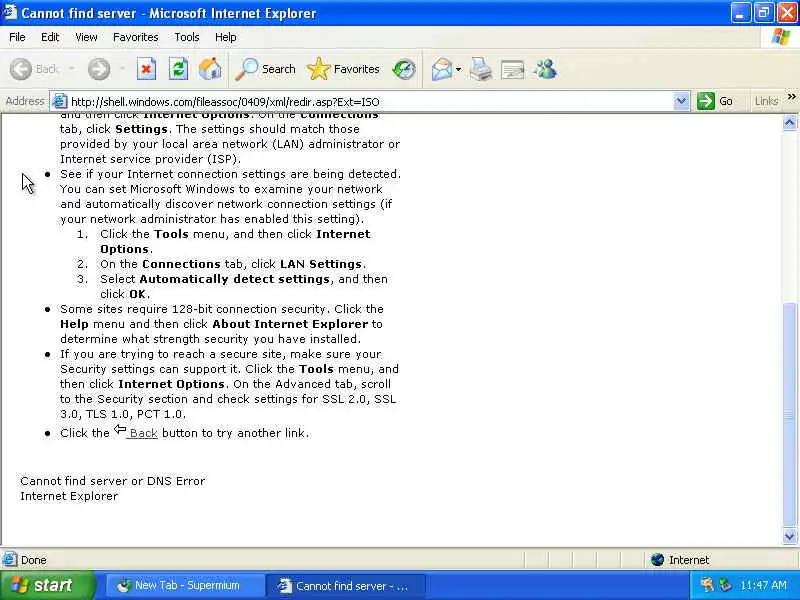Open the Tools menu
The width and height of the screenshot is (800, 600).
click(187, 37)
